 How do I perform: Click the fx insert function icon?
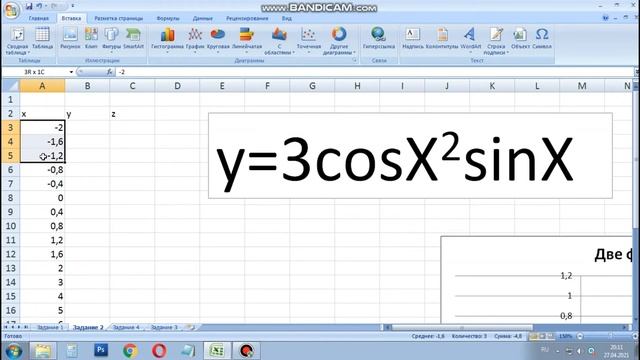pyautogui.click(x=109, y=72)
